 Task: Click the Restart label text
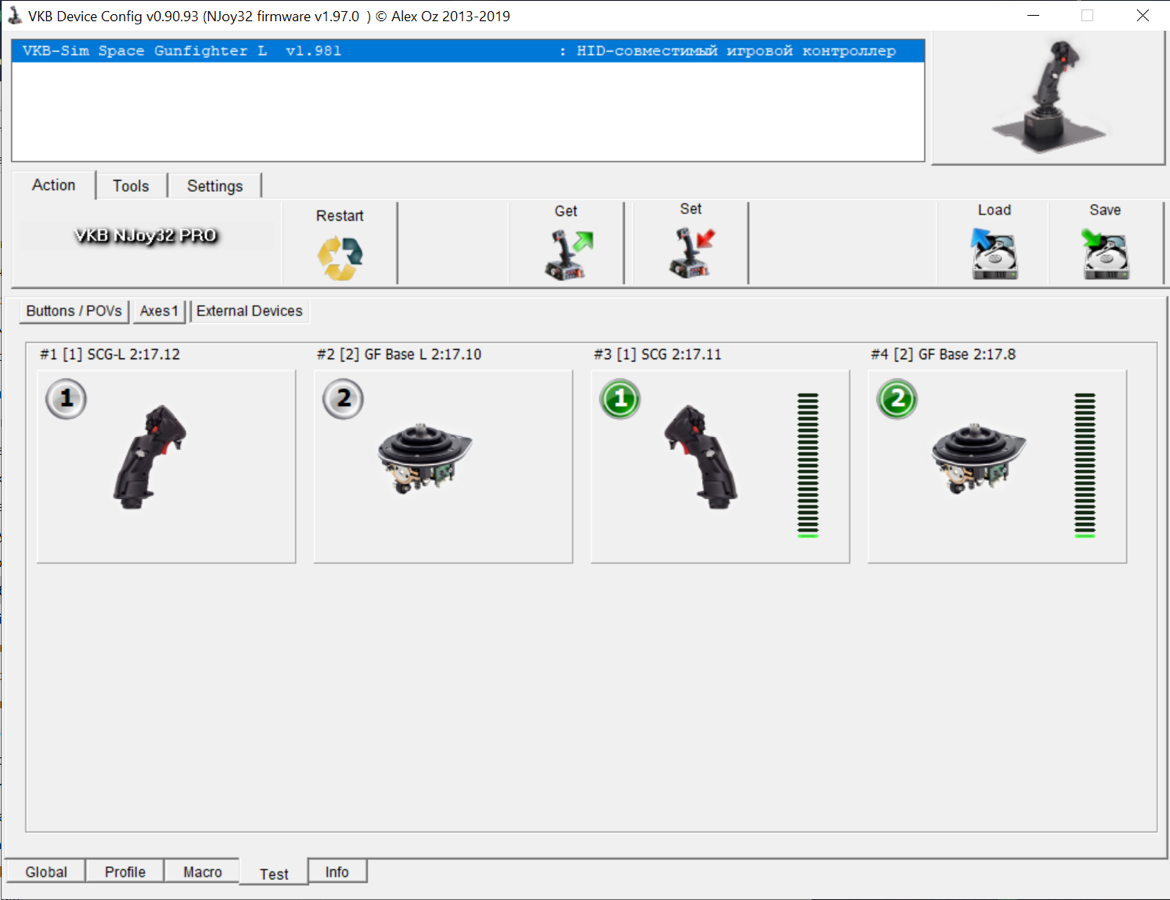pos(340,216)
